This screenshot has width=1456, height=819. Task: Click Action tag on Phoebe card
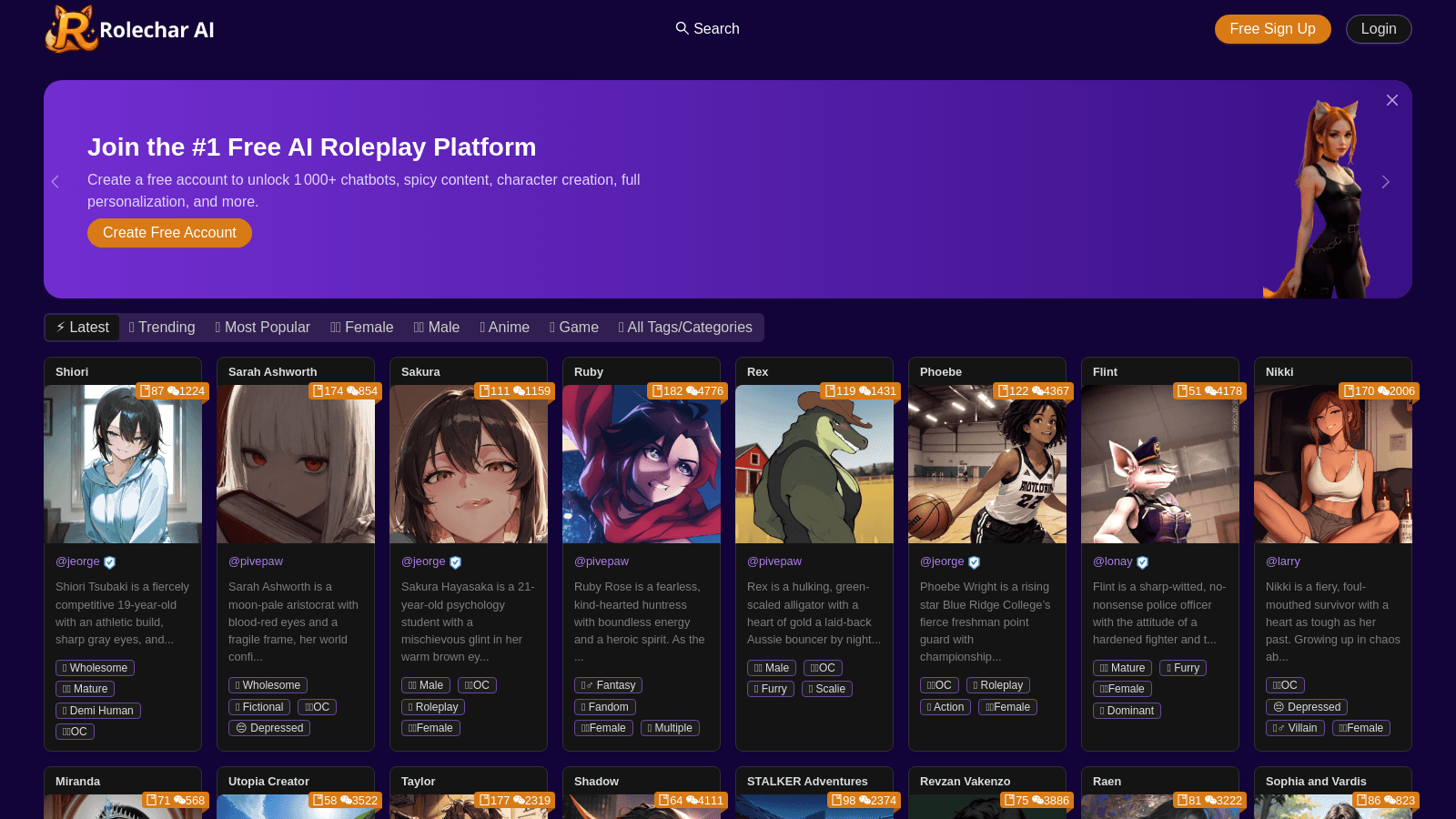coord(945,707)
